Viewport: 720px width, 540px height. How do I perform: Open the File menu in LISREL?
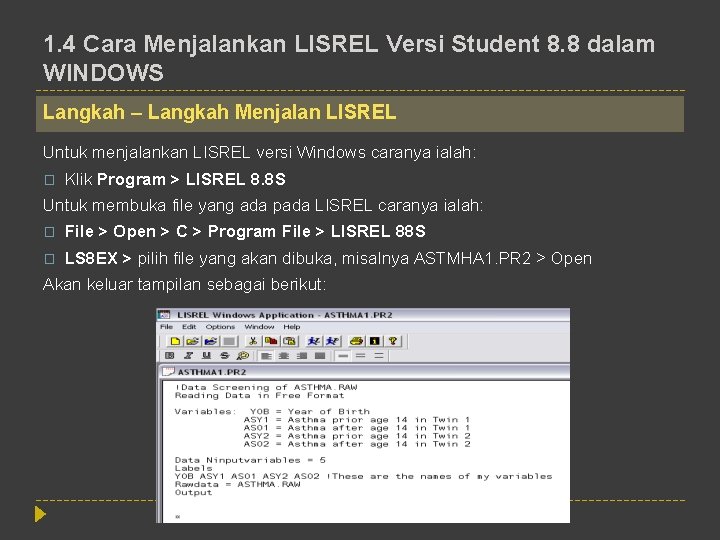pyautogui.click(x=166, y=327)
